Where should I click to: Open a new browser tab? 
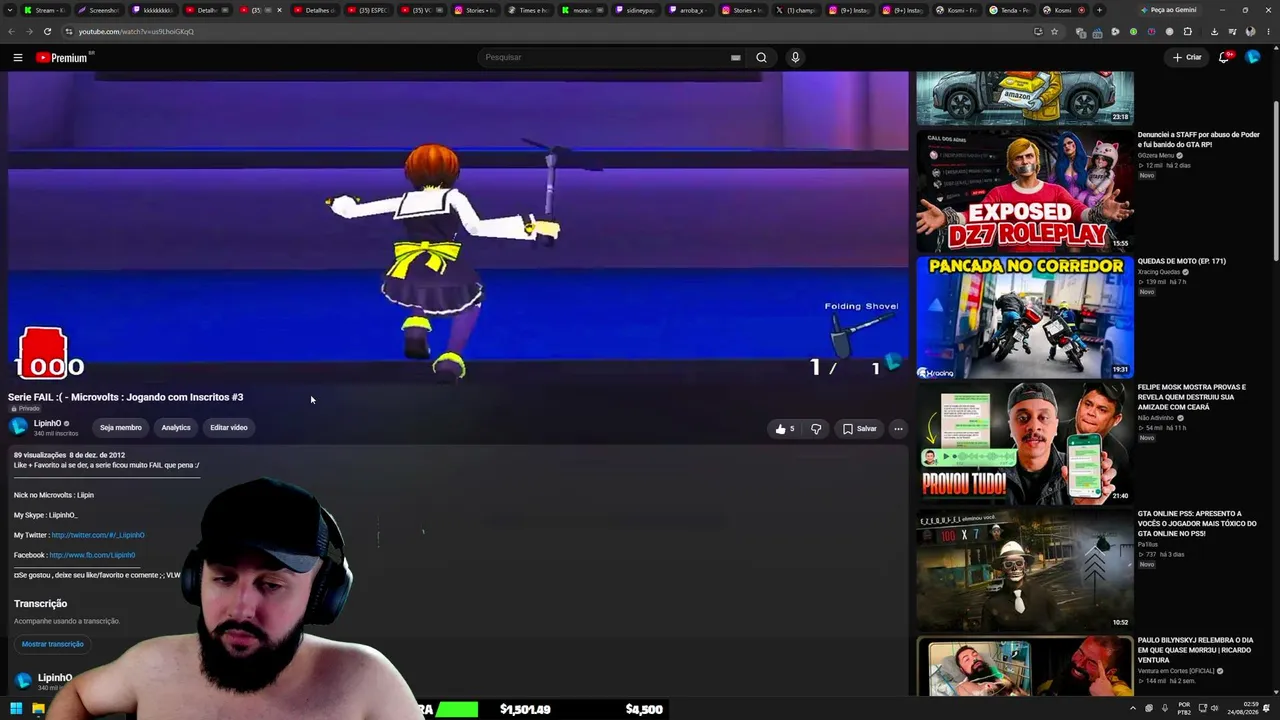pyautogui.click(x=1099, y=10)
